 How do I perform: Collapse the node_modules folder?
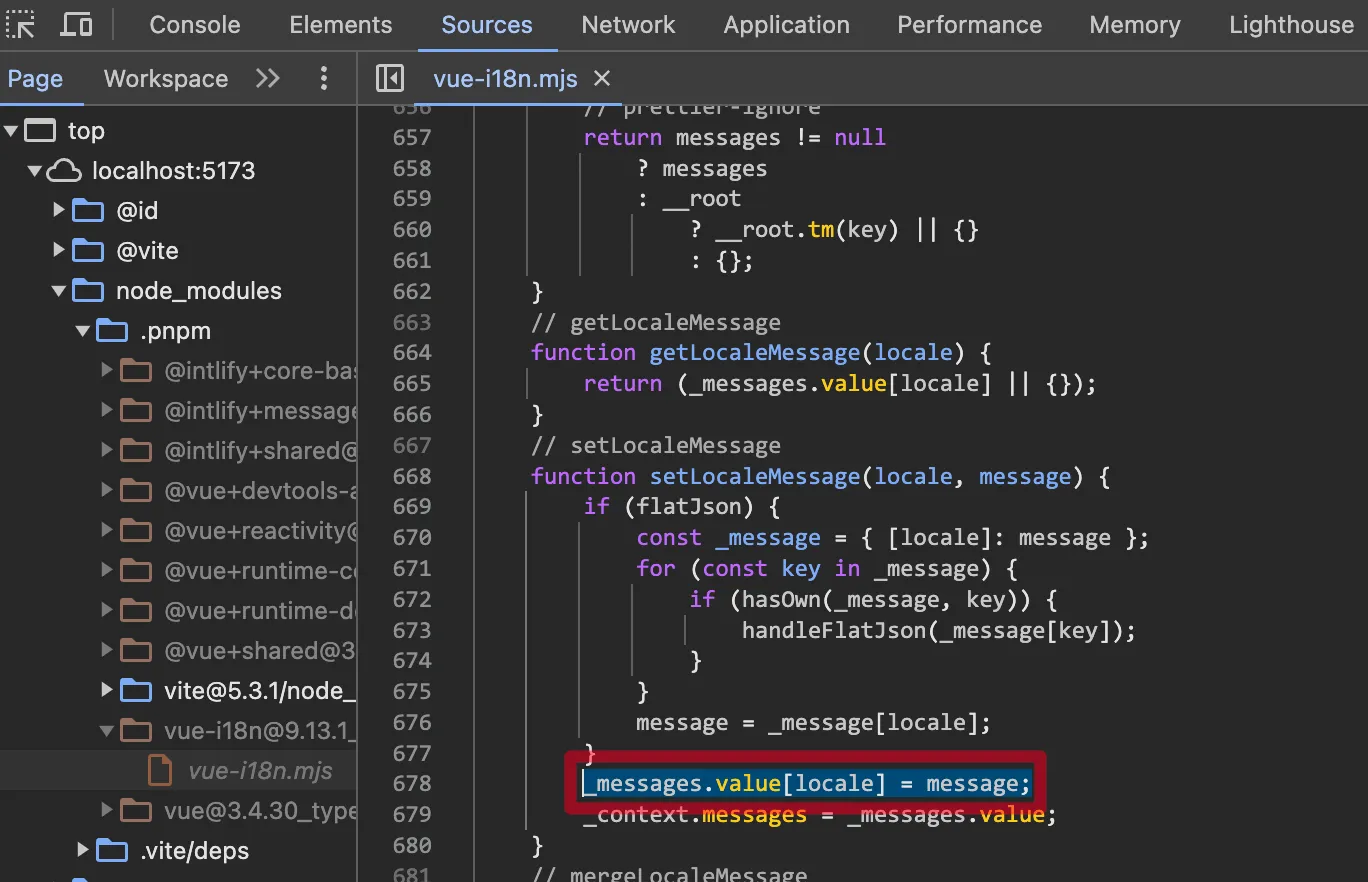point(59,291)
